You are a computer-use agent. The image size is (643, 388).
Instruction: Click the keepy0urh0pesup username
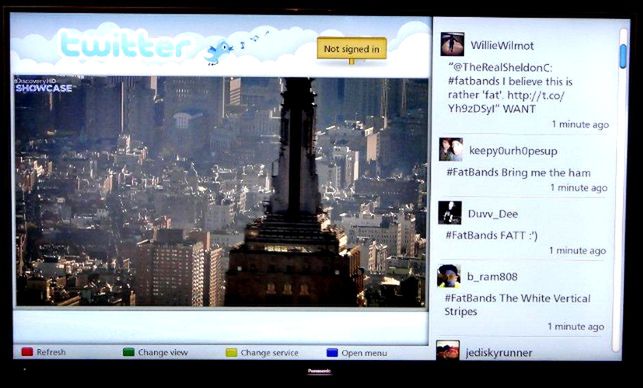[513, 151]
